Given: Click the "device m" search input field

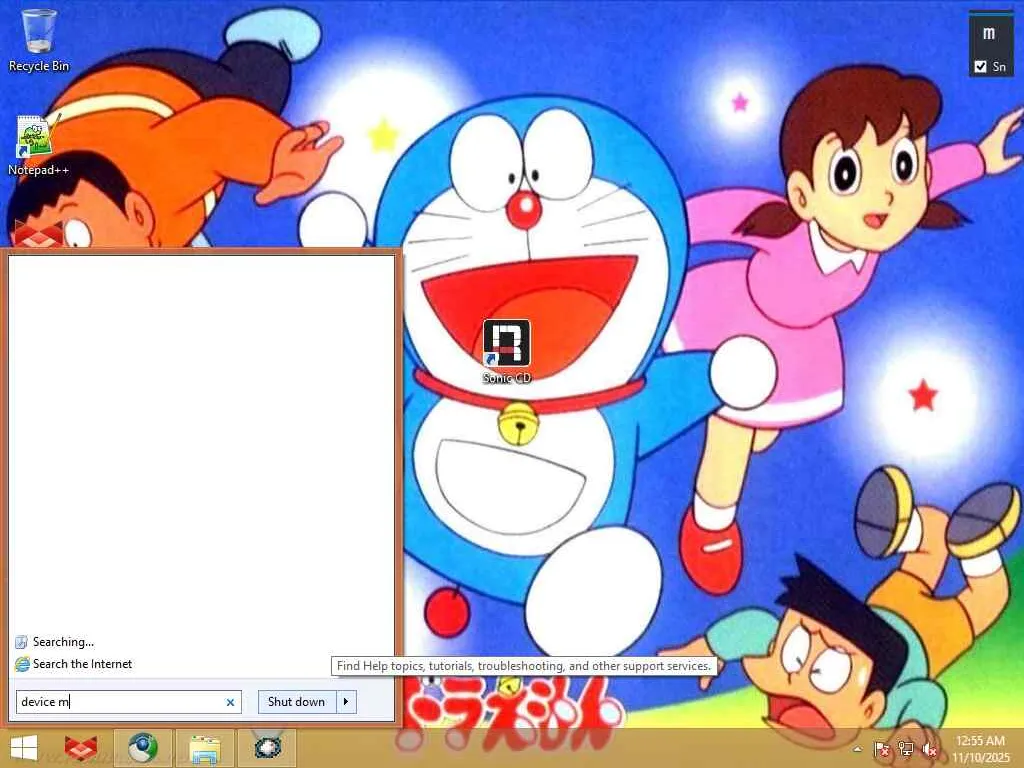Looking at the screenshot, I should pos(129,702).
